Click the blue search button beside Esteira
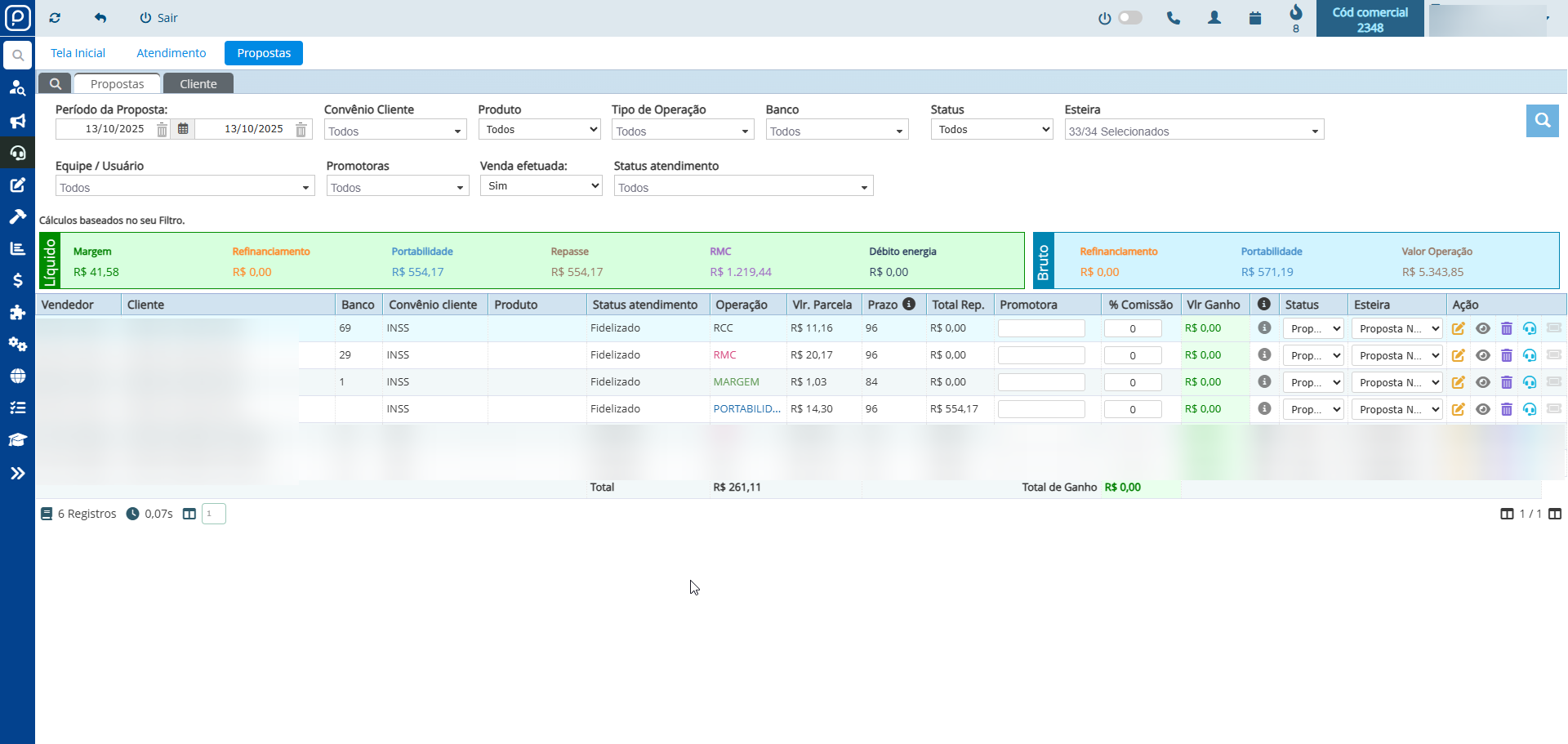 (x=1542, y=121)
